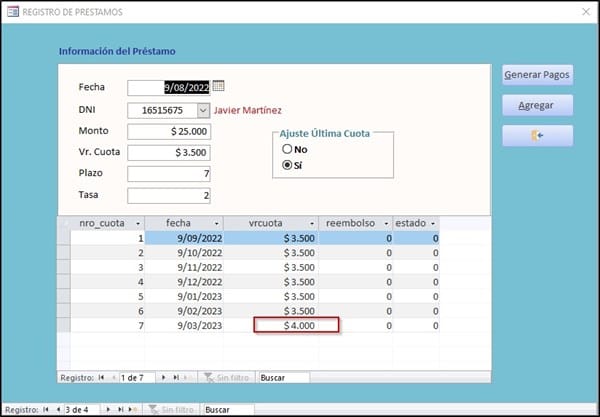Jump to last cuota in subform navigator

tap(177, 377)
